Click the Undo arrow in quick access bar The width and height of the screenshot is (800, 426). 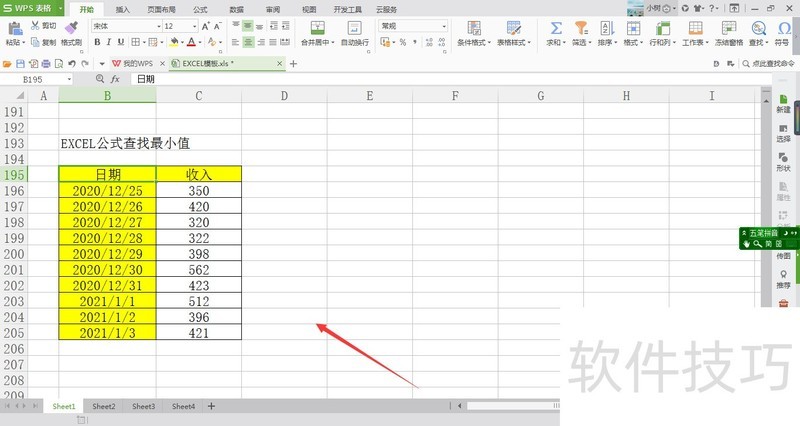pyautogui.click(x=72, y=64)
